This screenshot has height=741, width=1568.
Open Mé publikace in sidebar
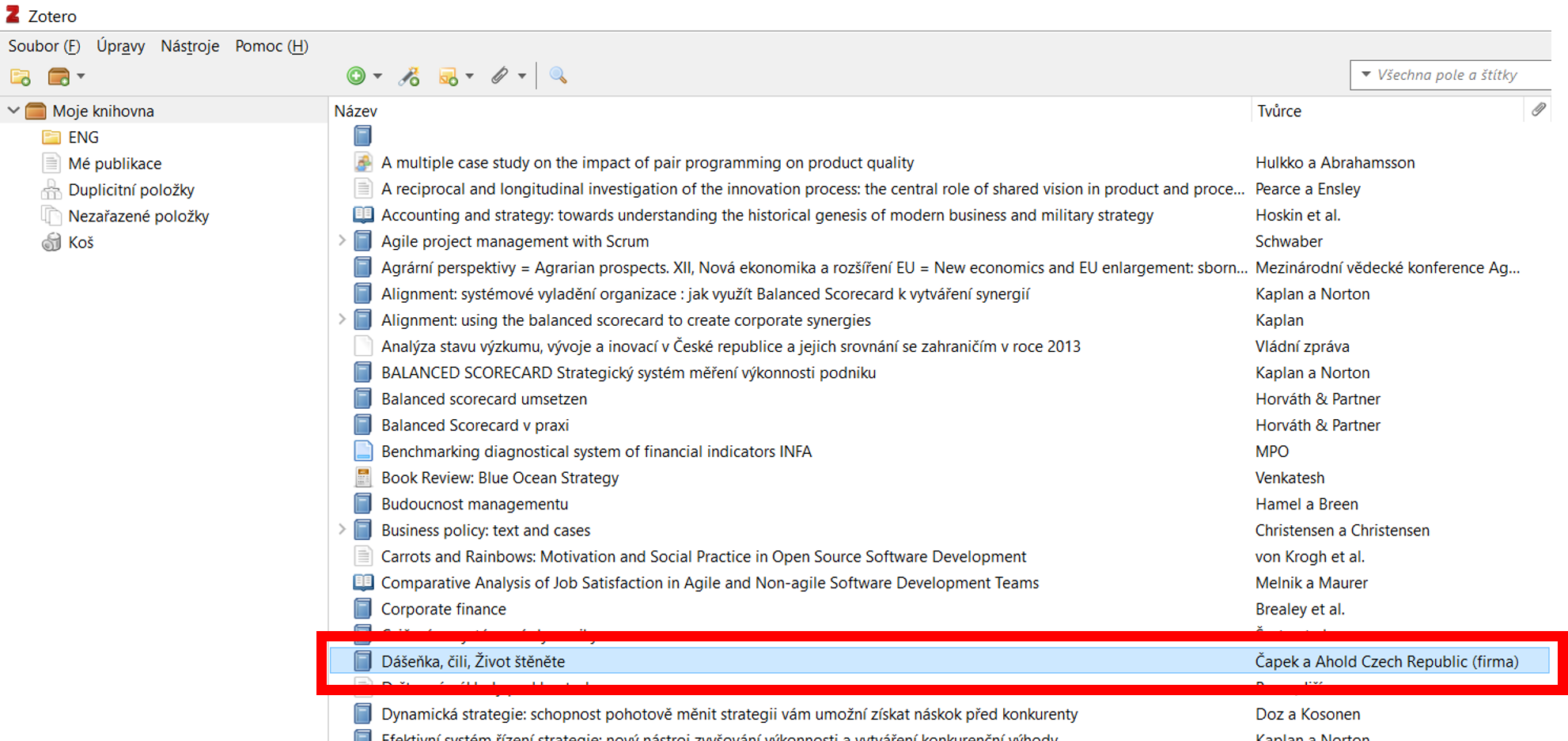click(x=115, y=164)
